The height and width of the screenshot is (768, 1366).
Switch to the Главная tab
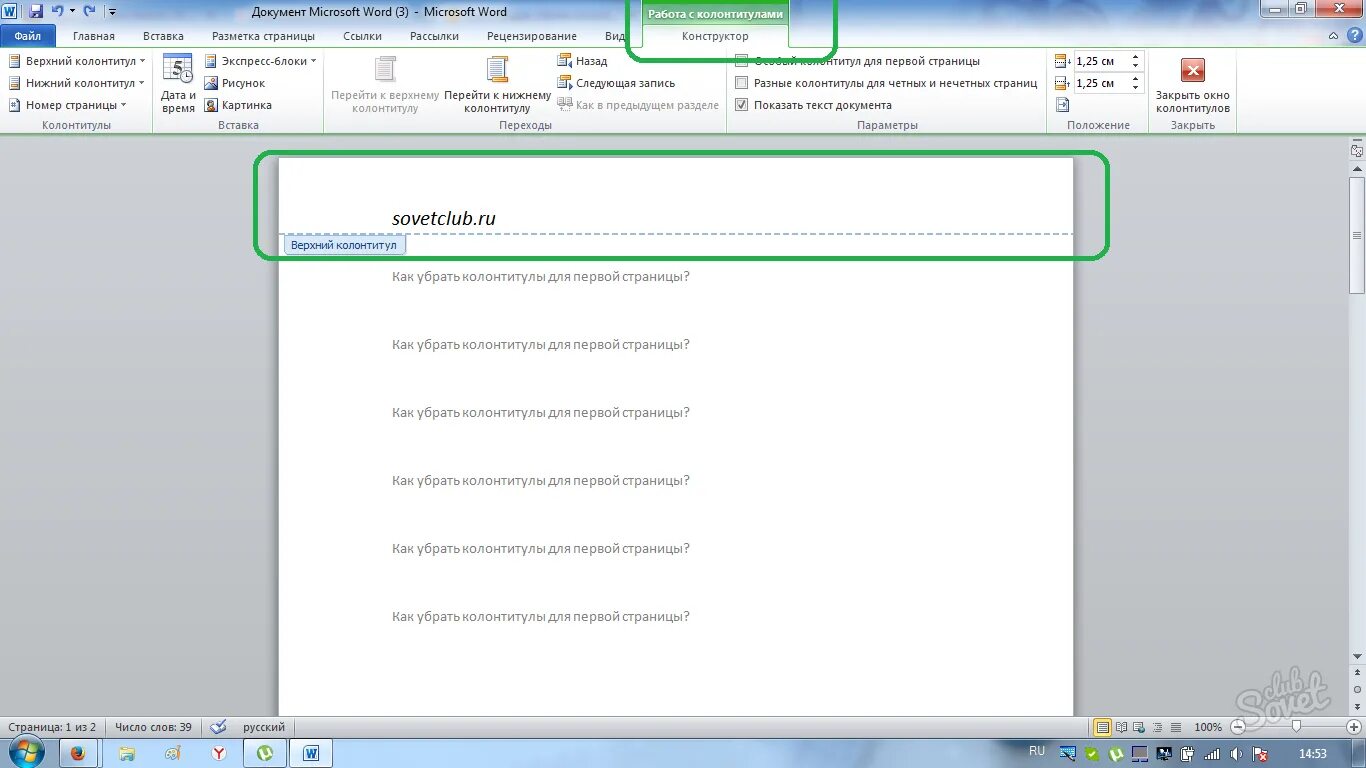(x=94, y=36)
